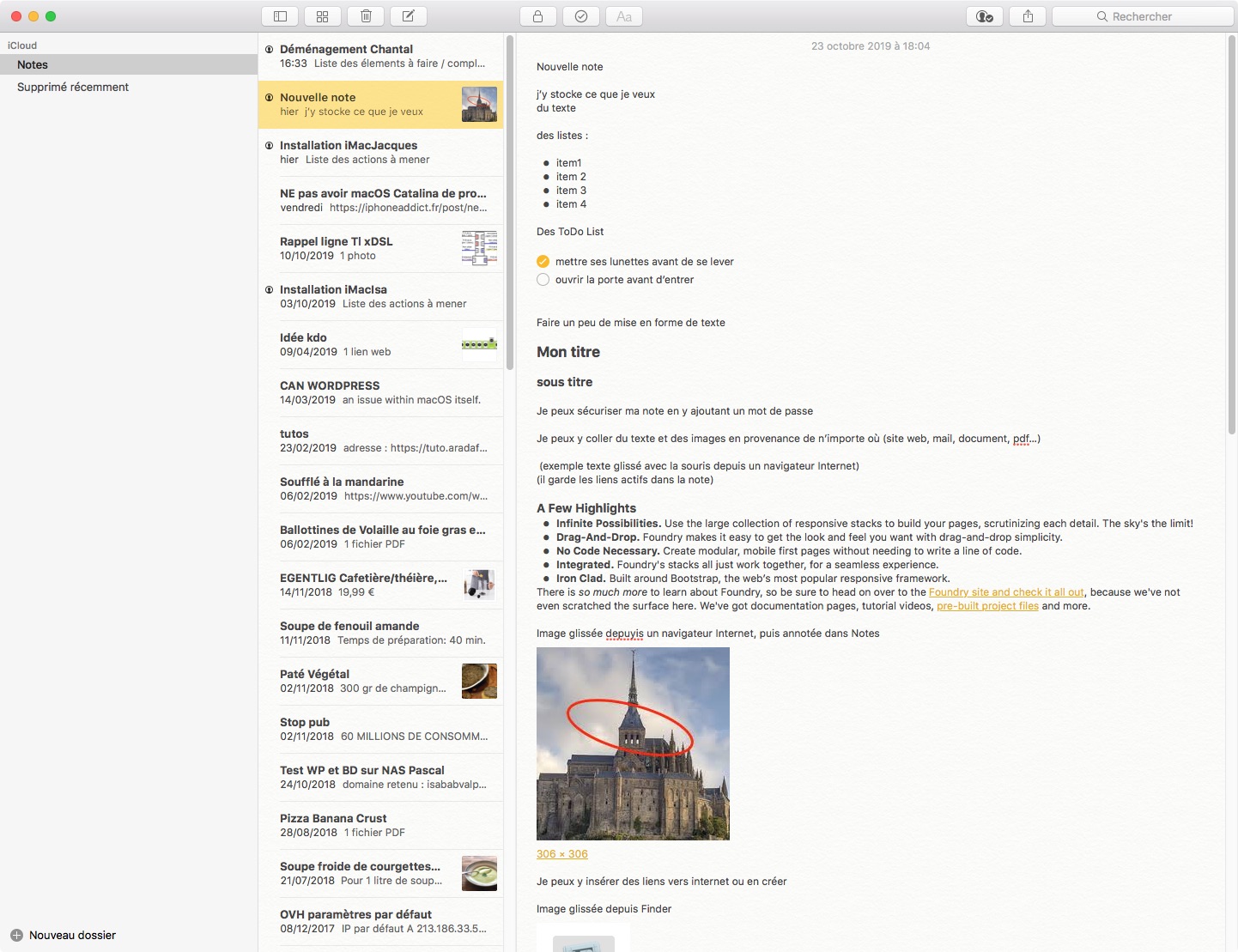
Task: Create a new note with compose icon
Action: 409,16
